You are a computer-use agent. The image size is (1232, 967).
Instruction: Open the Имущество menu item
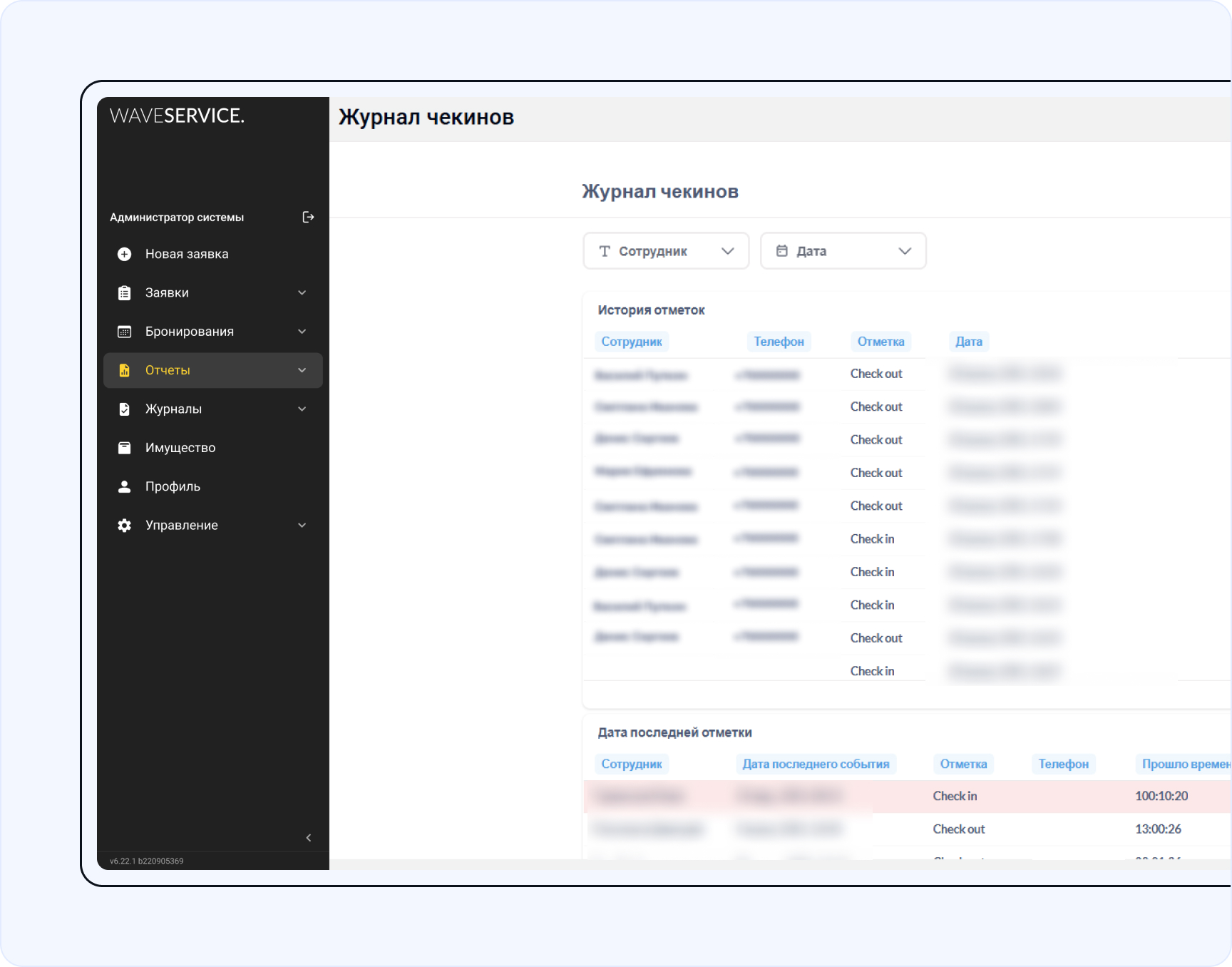180,448
